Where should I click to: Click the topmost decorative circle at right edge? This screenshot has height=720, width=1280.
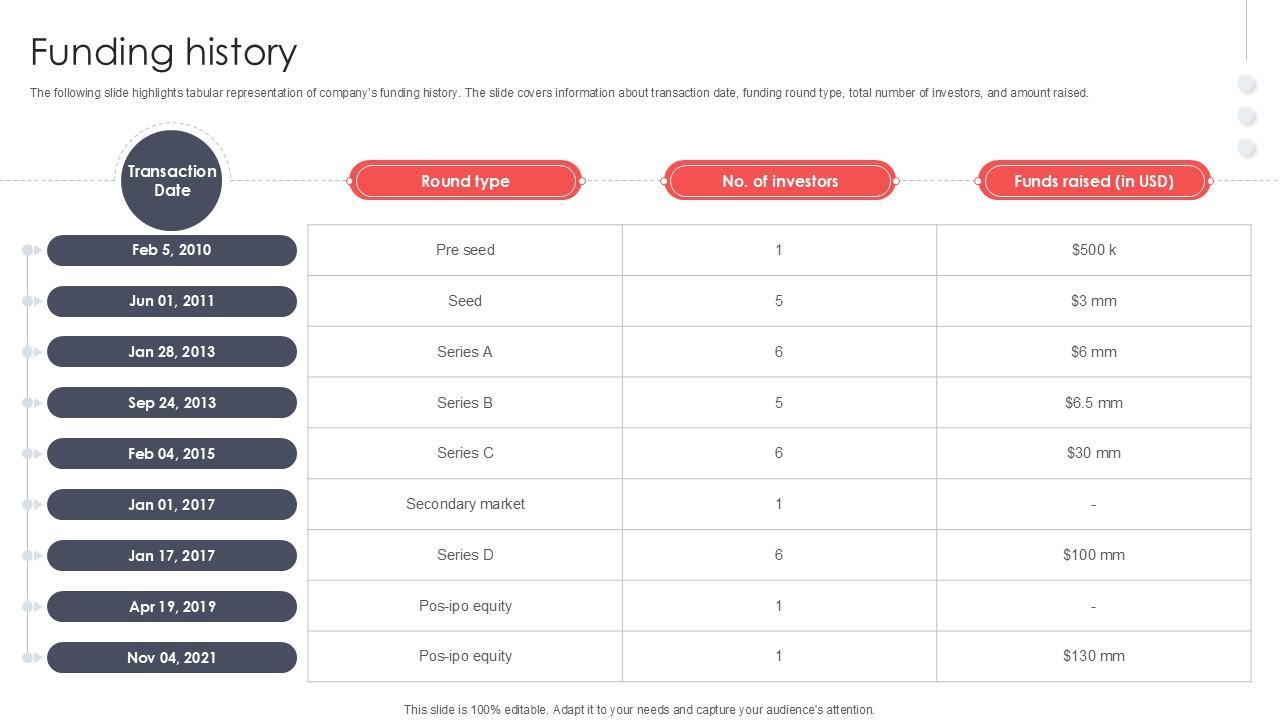(1247, 83)
